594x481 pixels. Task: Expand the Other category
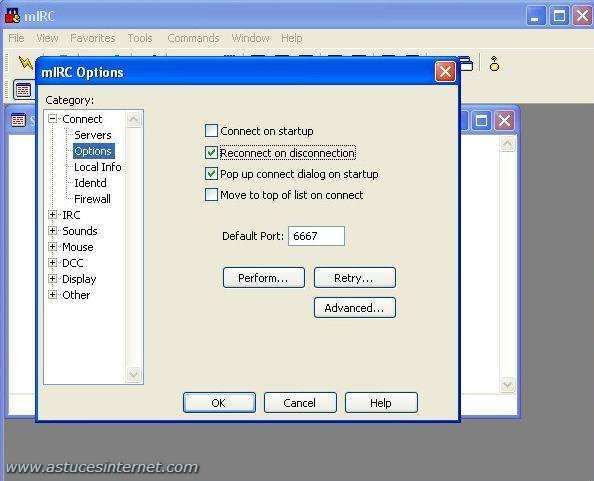pyautogui.click(x=53, y=295)
